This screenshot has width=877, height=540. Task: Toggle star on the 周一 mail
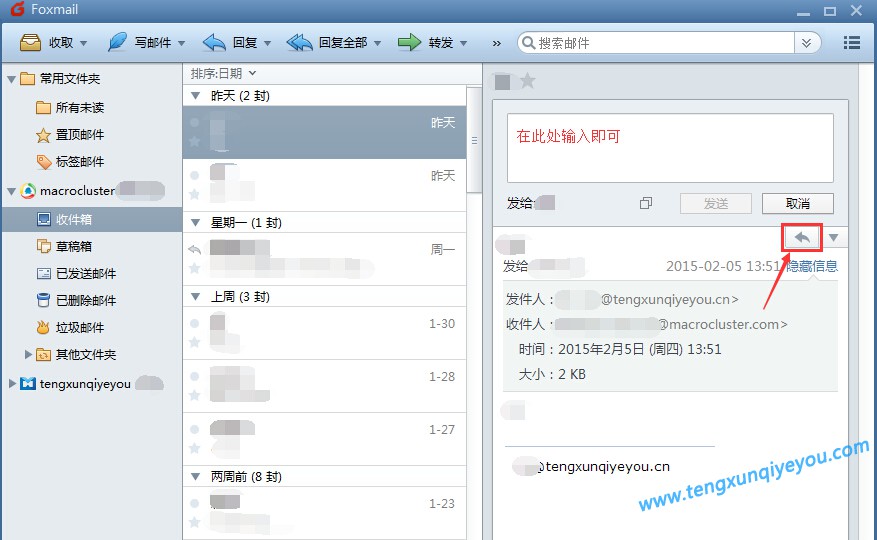click(195, 268)
